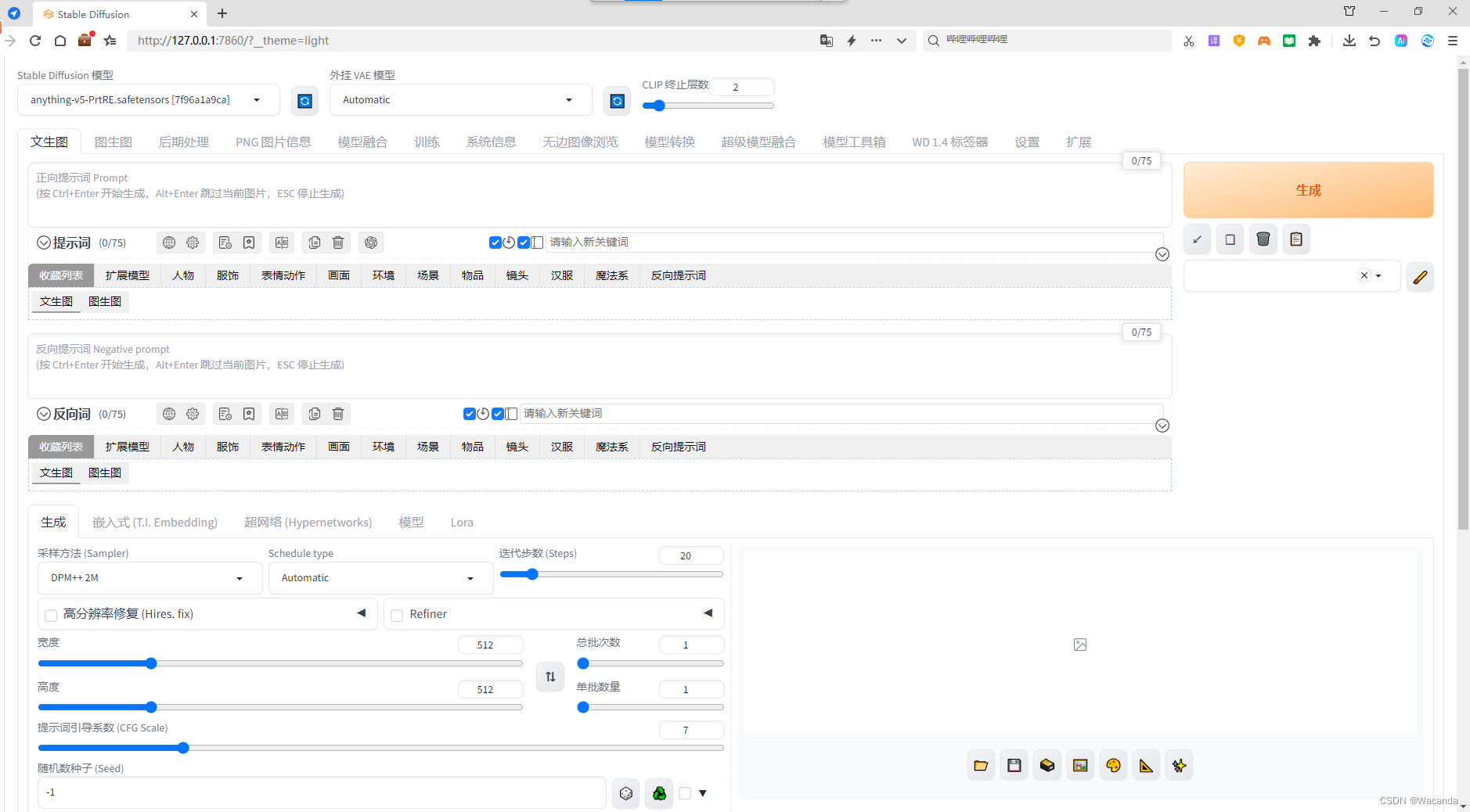Click the orange 生成 button

point(1308,190)
